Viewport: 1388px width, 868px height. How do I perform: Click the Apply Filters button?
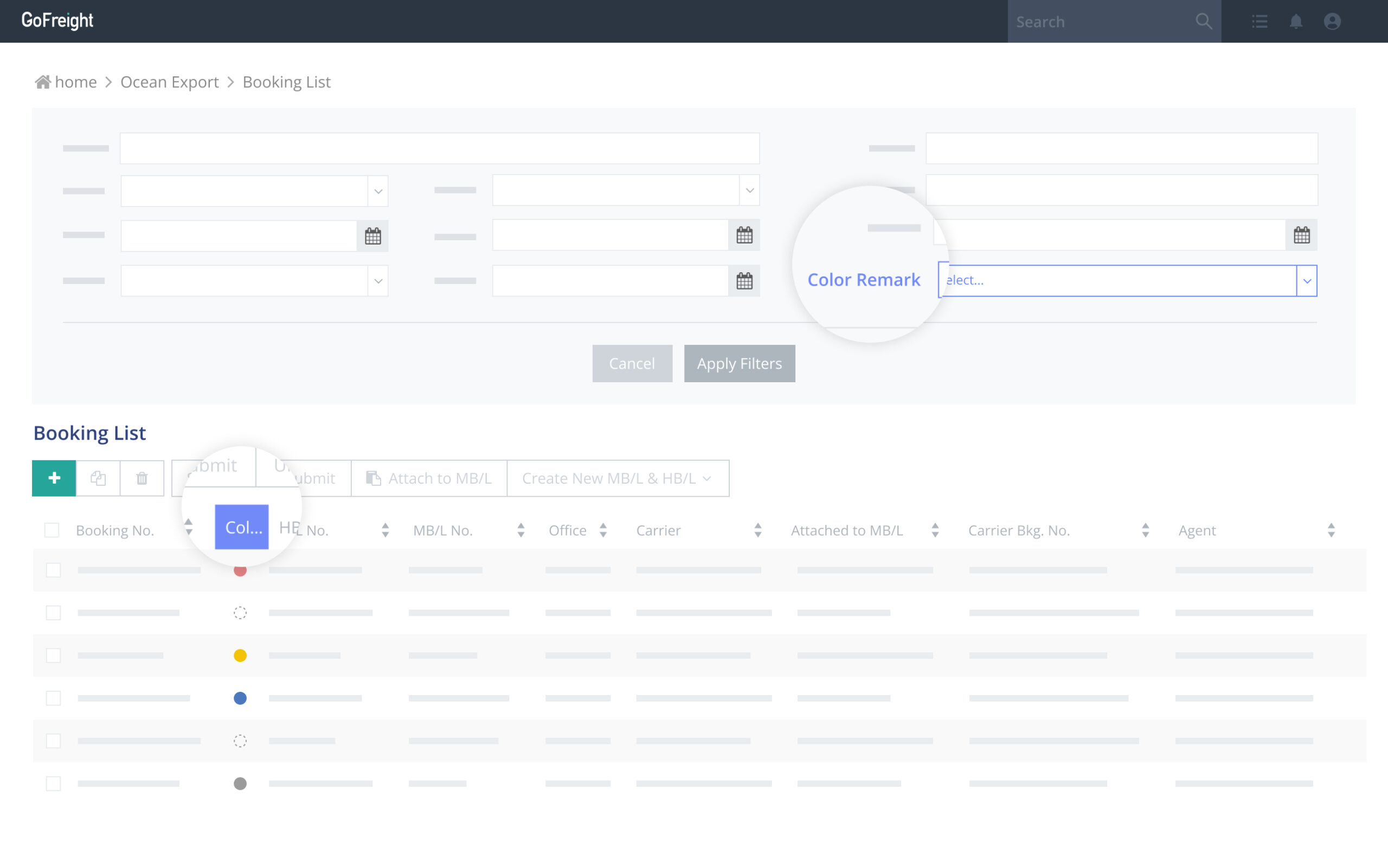coord(739,363)
